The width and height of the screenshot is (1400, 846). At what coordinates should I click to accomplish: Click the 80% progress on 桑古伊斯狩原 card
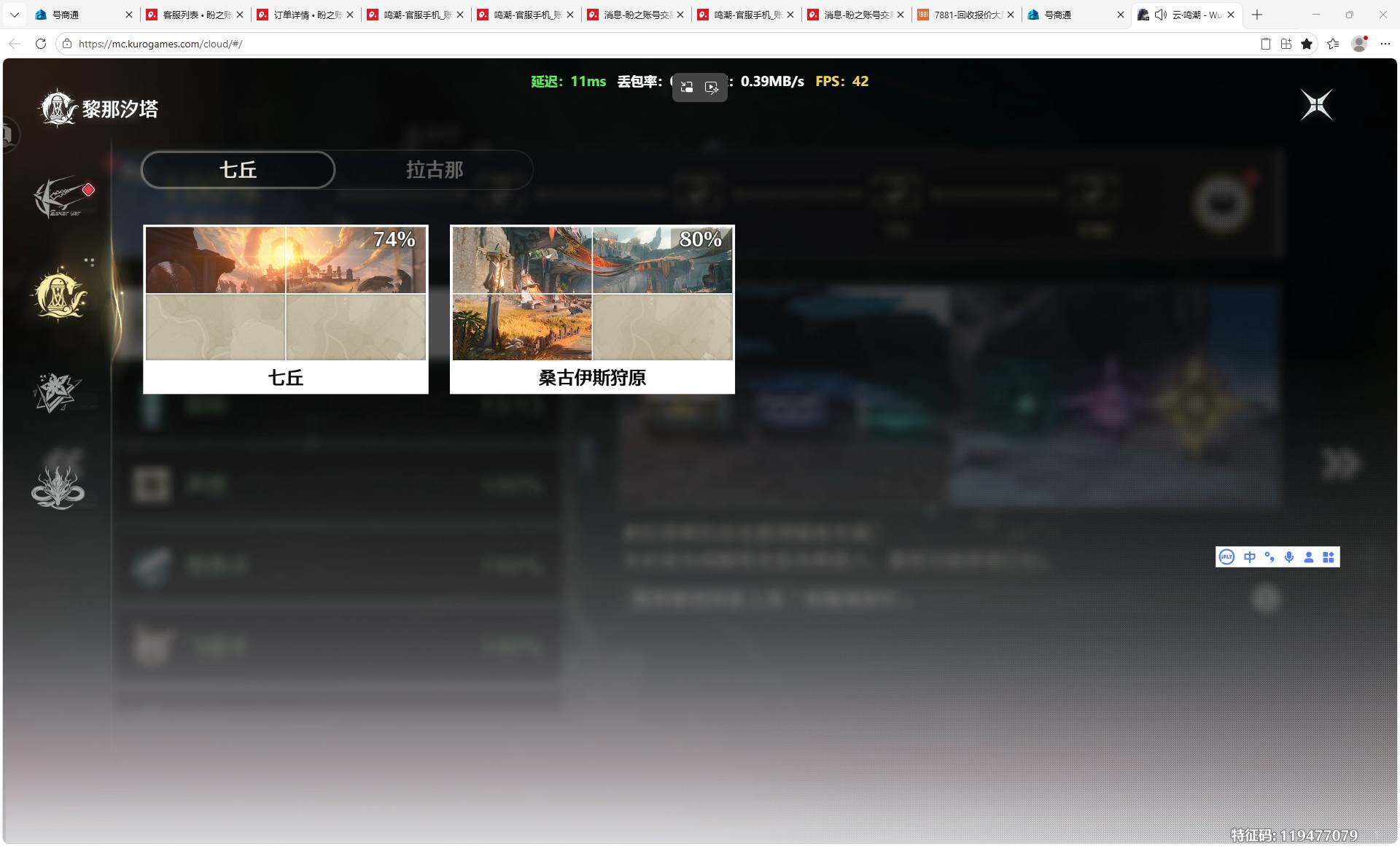coord(701,239)
